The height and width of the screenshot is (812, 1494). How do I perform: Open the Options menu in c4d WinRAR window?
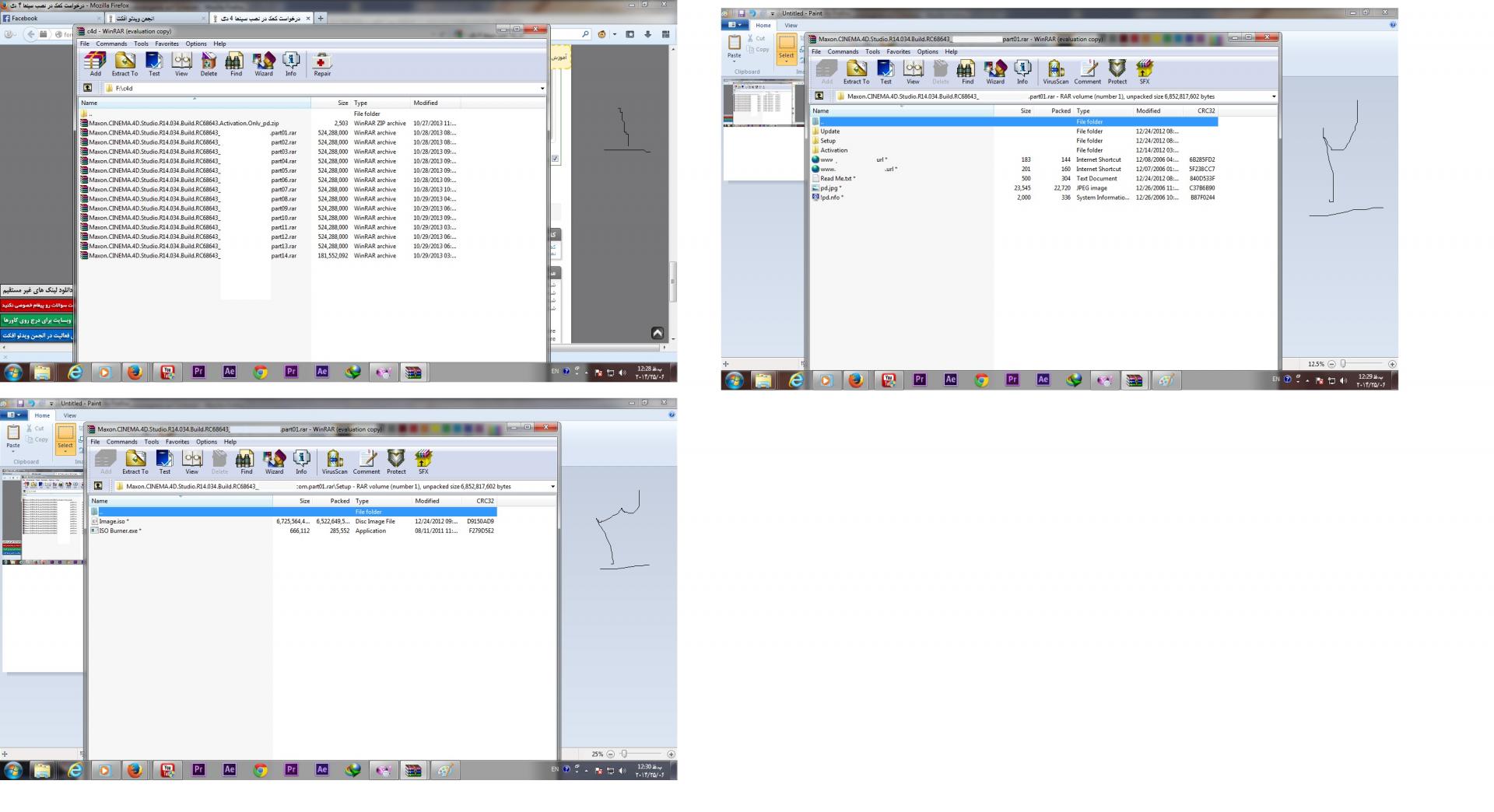click(196, 44)
